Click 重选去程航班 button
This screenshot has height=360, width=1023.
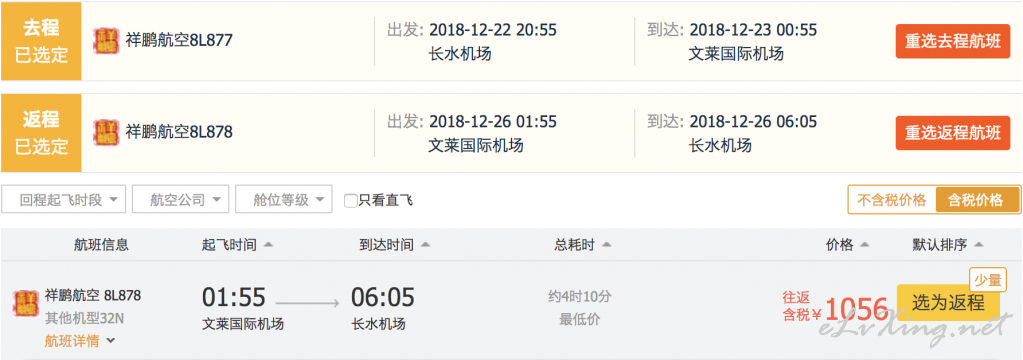pyautogui.click(x=953, y=41)
